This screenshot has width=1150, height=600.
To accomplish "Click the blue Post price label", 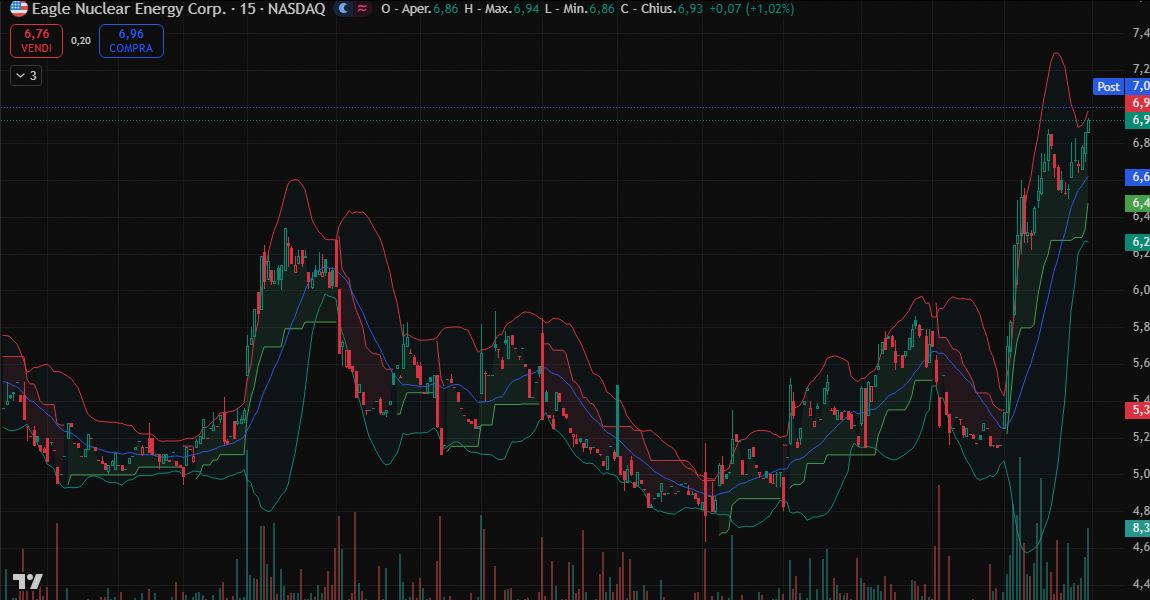I will pos(1108,87).
